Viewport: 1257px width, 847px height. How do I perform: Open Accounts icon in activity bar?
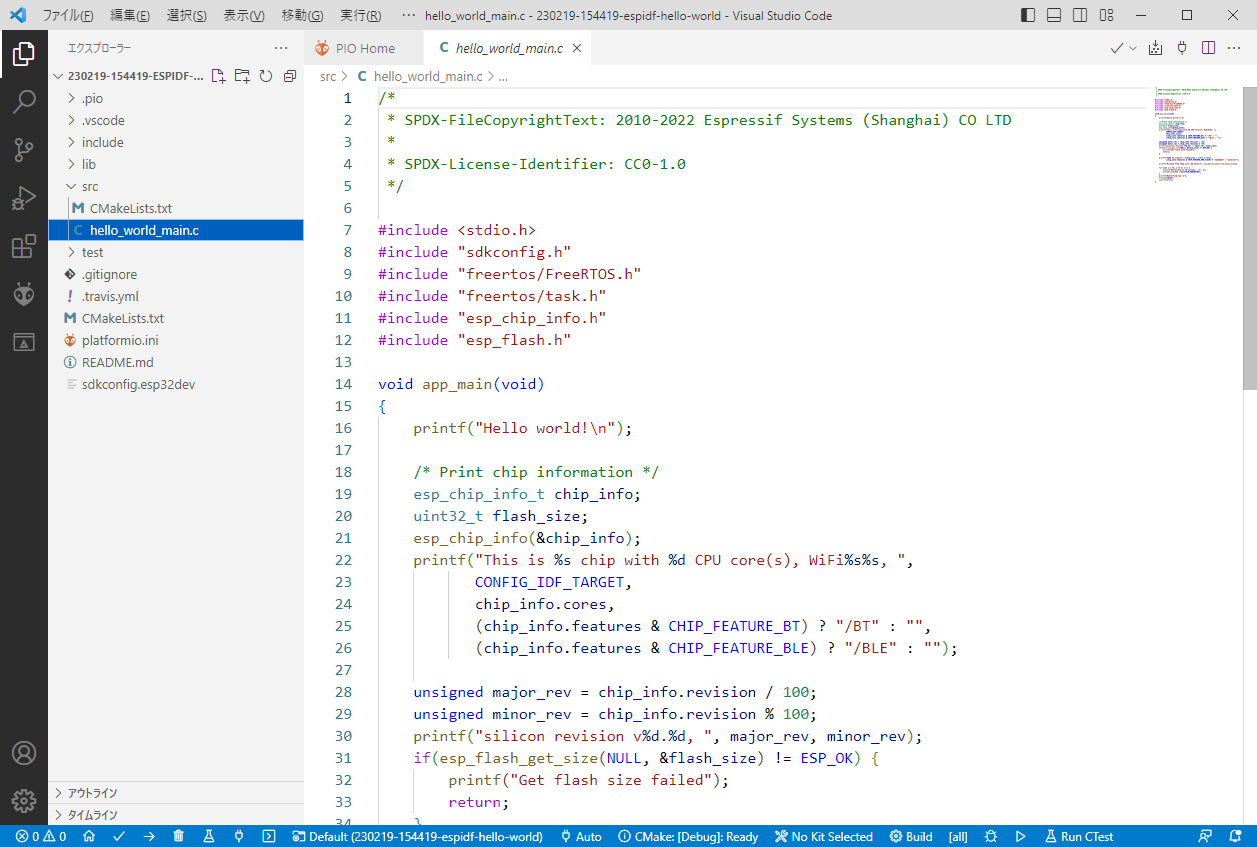coord(24,753)
